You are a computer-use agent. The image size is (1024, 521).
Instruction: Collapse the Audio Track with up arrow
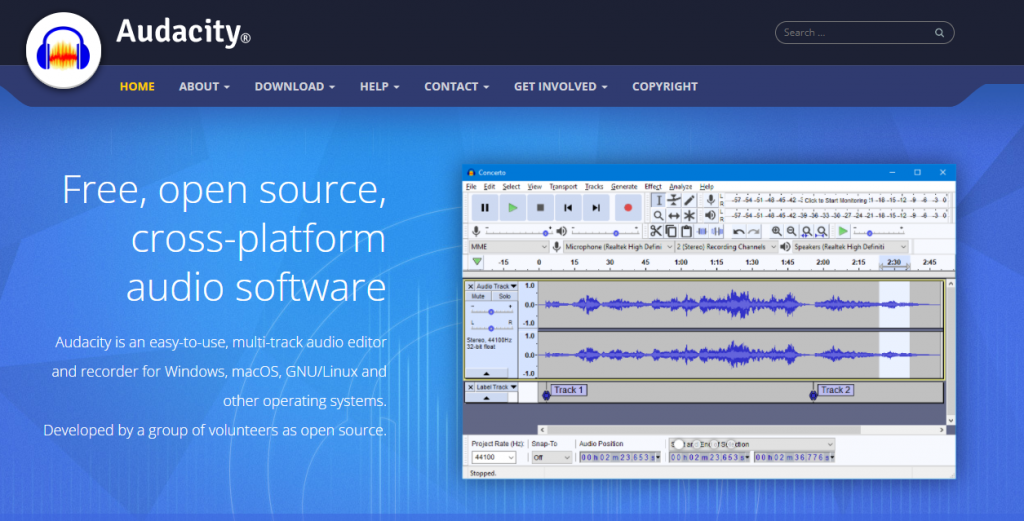pyautogui.click(x=487, y=373)
